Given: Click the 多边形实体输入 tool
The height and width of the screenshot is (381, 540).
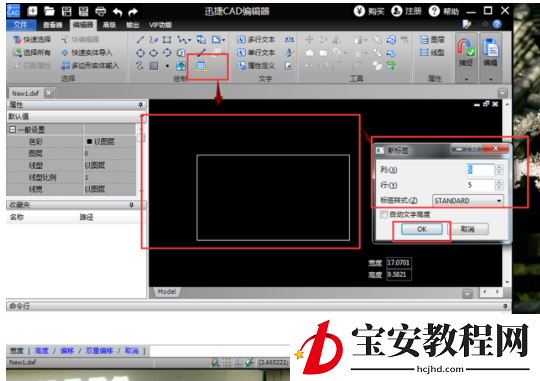Looking at the screenshot, I should coord(90,65).
